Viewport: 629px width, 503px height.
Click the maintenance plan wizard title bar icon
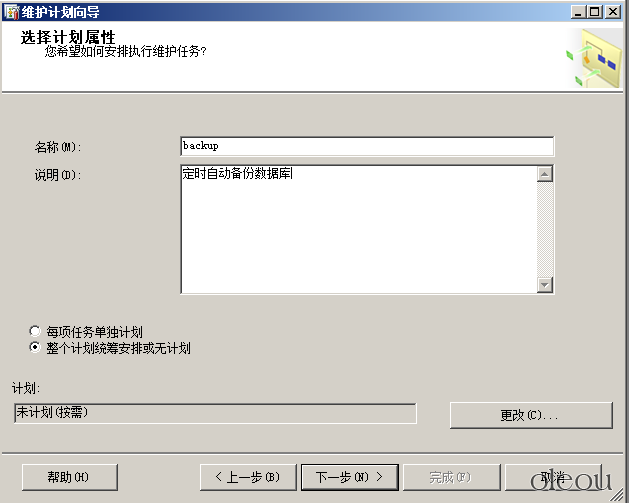[11, 12]
